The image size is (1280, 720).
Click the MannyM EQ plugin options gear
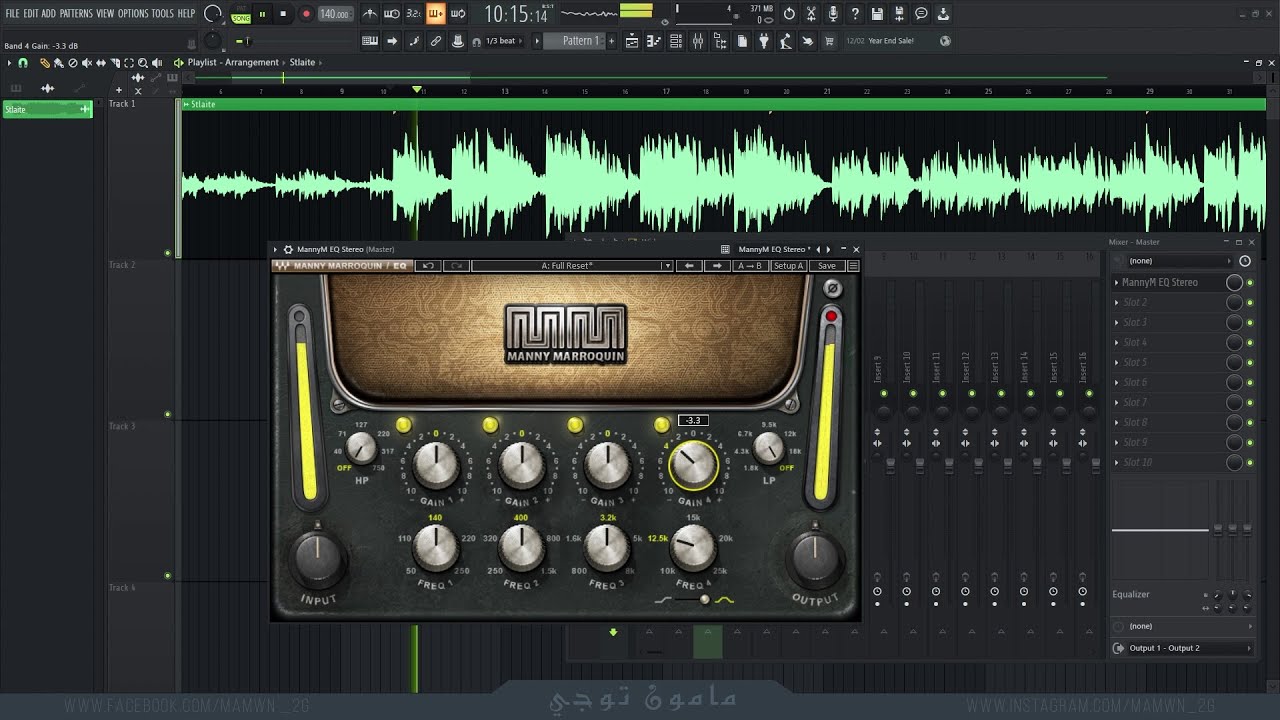click(x=288, y=249)
